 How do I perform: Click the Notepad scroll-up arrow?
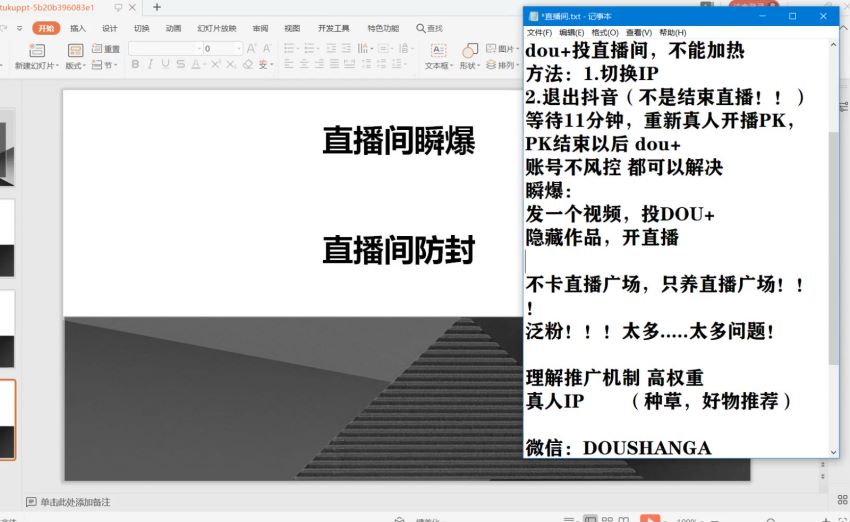click(833, 46)
